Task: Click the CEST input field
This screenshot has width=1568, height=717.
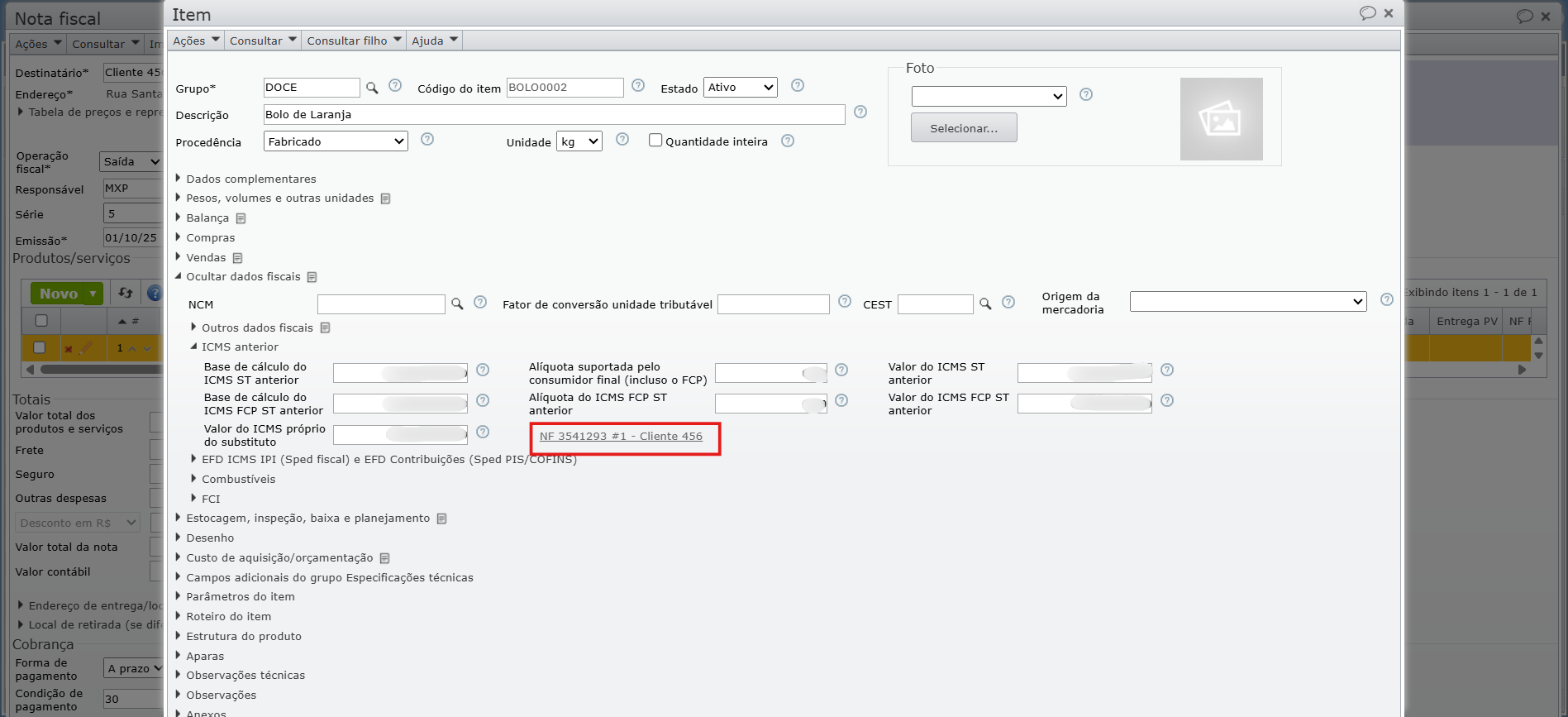Action: (x=936, y=304)
